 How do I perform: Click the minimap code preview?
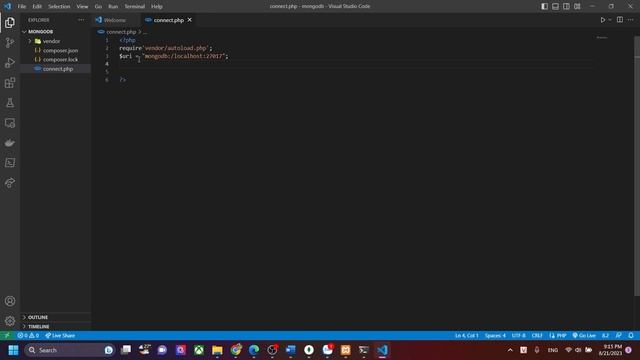[x=602, y=38]
